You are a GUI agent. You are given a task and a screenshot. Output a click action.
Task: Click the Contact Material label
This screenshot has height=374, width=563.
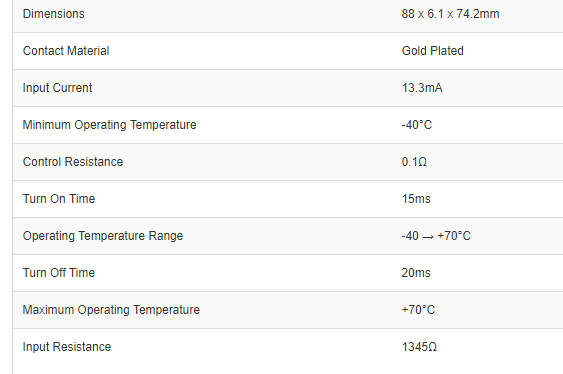[66, 51]
